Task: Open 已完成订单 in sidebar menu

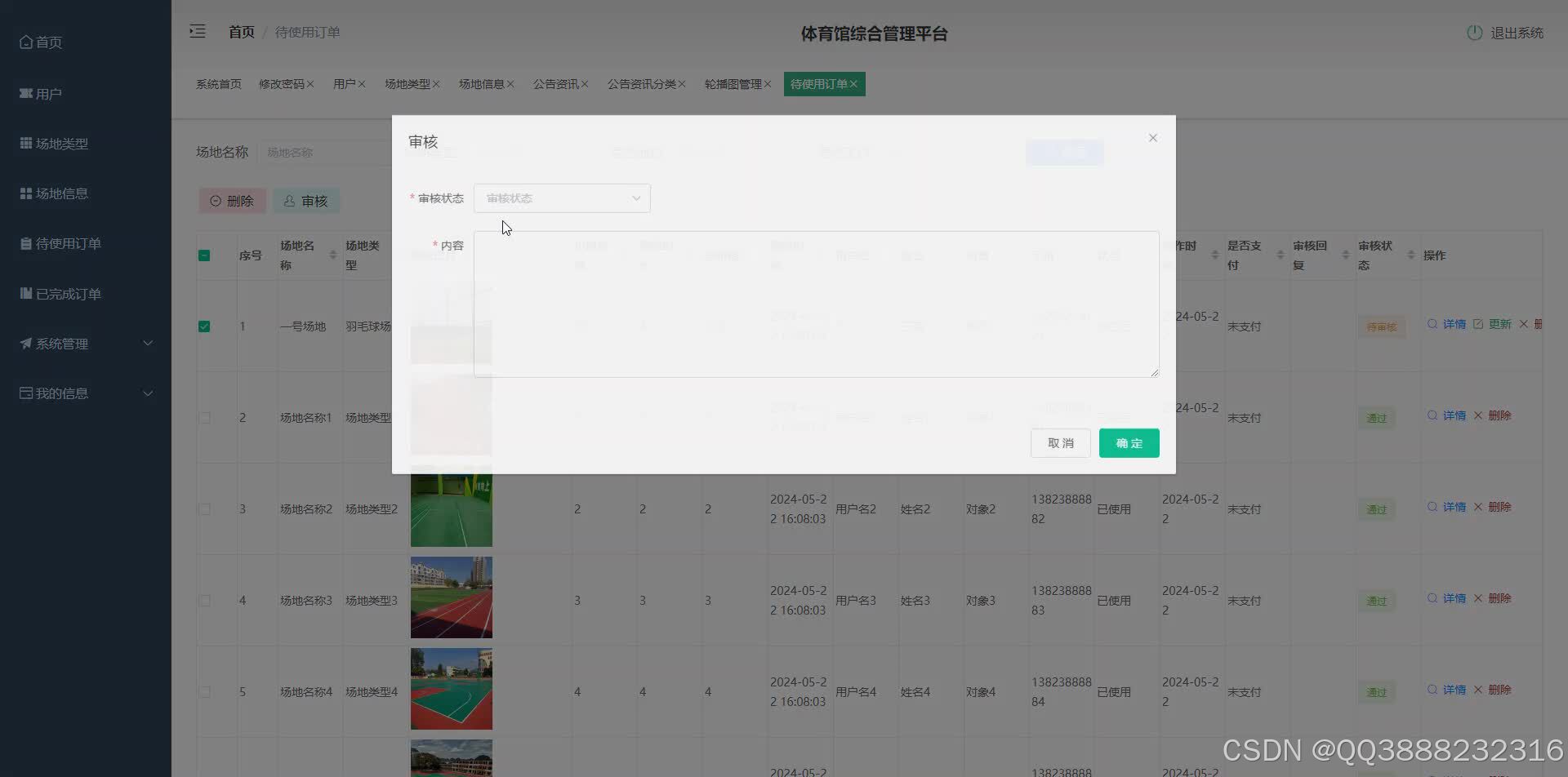Action: click(x=69, y=294)
